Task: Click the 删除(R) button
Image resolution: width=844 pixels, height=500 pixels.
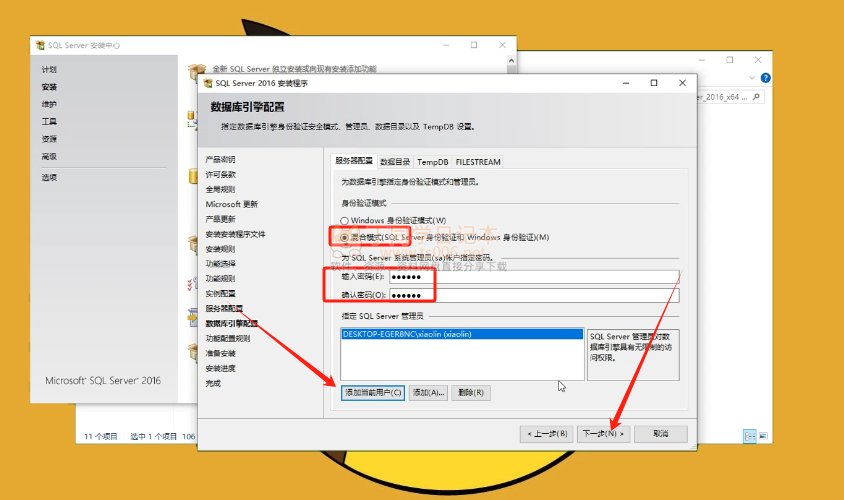Action: pyautogui.click(x=471, y=392)
